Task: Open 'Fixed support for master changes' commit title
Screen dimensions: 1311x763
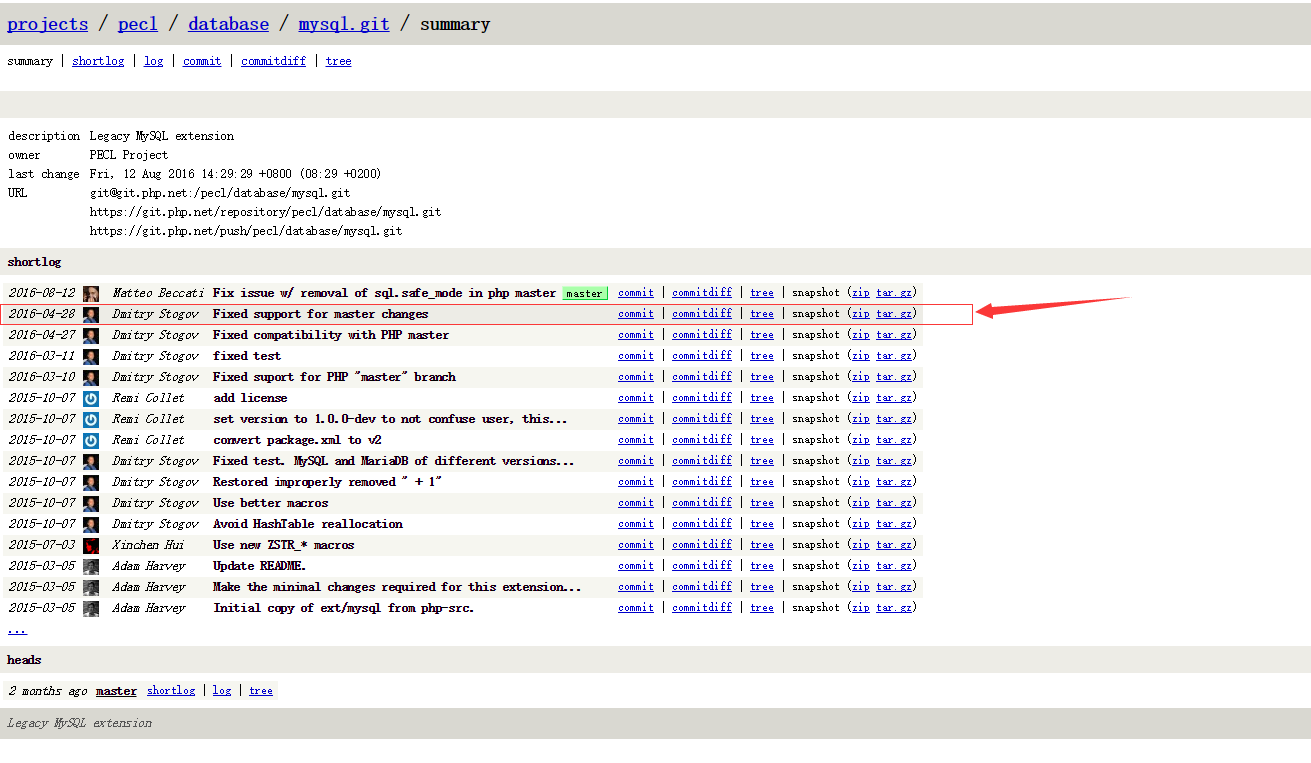Action: [x=320, y=314]
